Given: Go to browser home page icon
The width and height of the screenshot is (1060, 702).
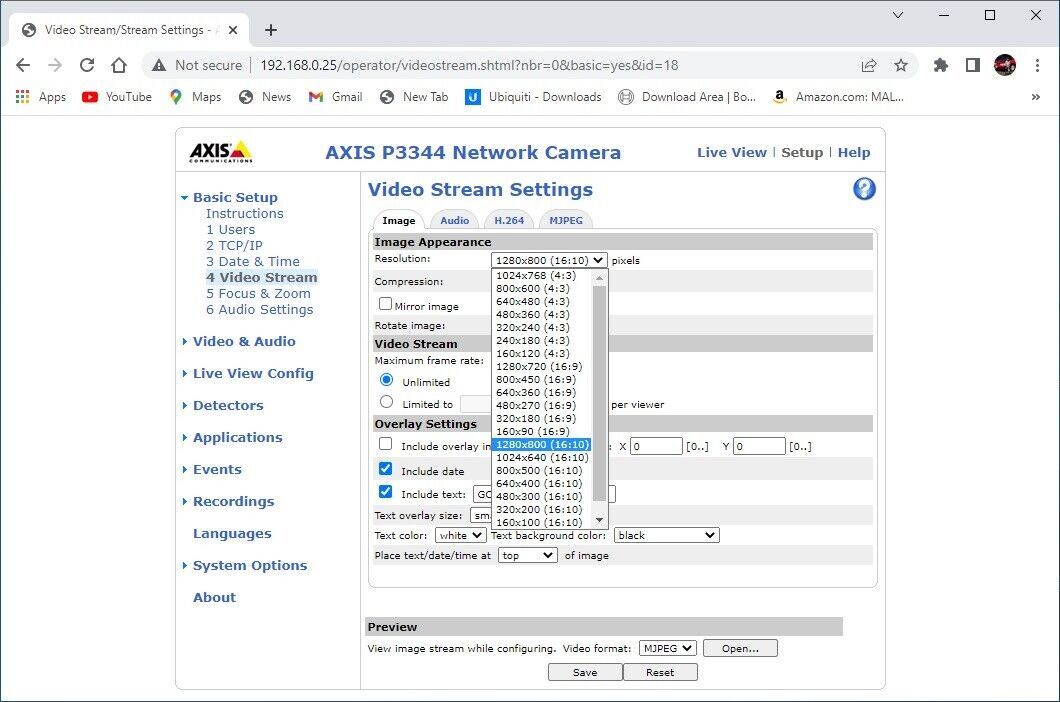Looking at the screenshot, I should click(x=119, y=65).
